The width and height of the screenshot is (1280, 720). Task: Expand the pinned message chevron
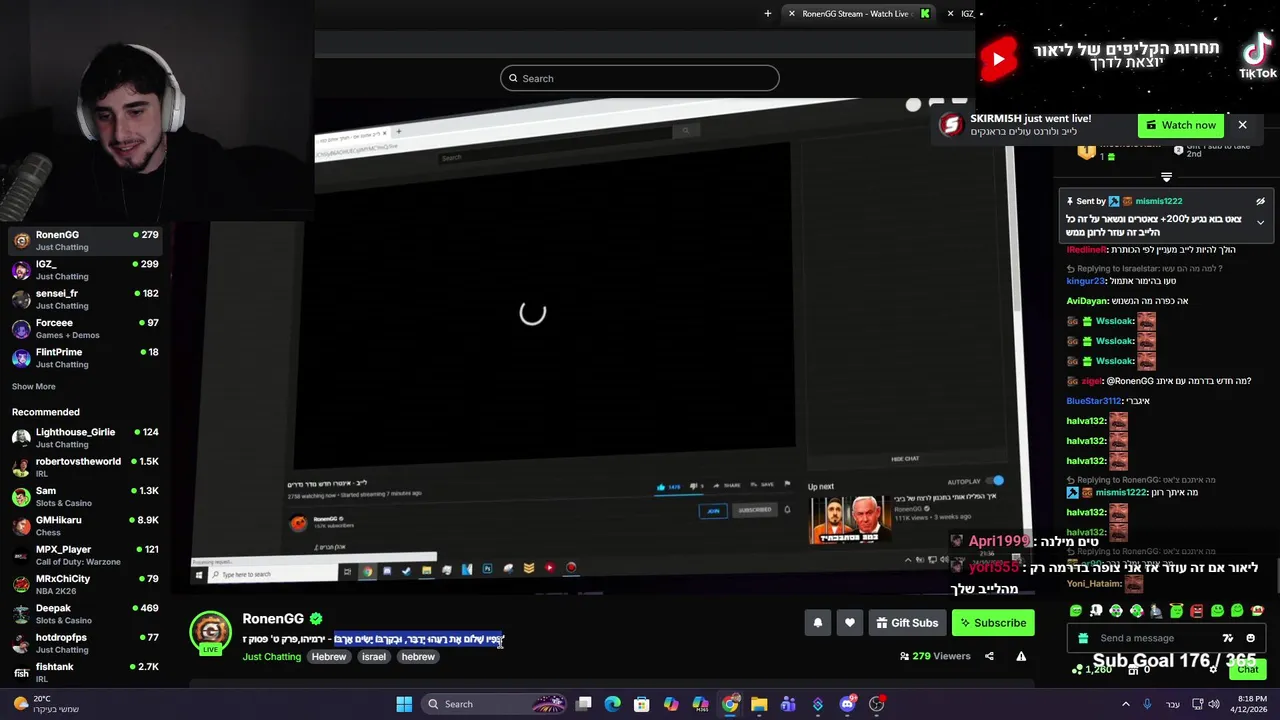point(1260,222)
